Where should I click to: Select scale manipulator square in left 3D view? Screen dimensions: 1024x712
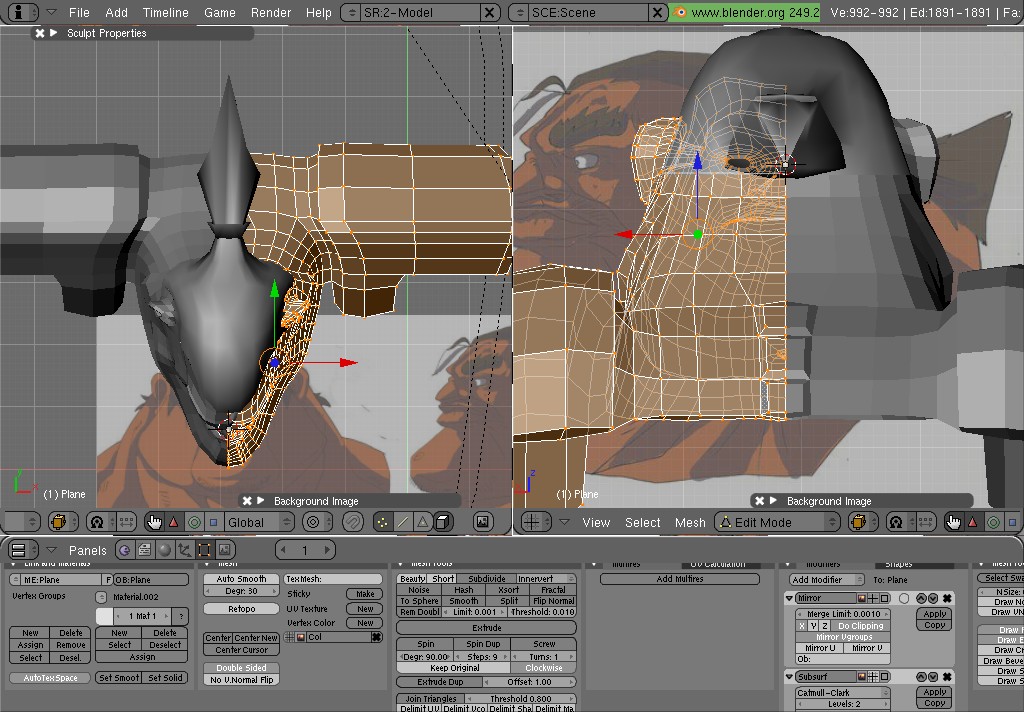click(213, 522)
